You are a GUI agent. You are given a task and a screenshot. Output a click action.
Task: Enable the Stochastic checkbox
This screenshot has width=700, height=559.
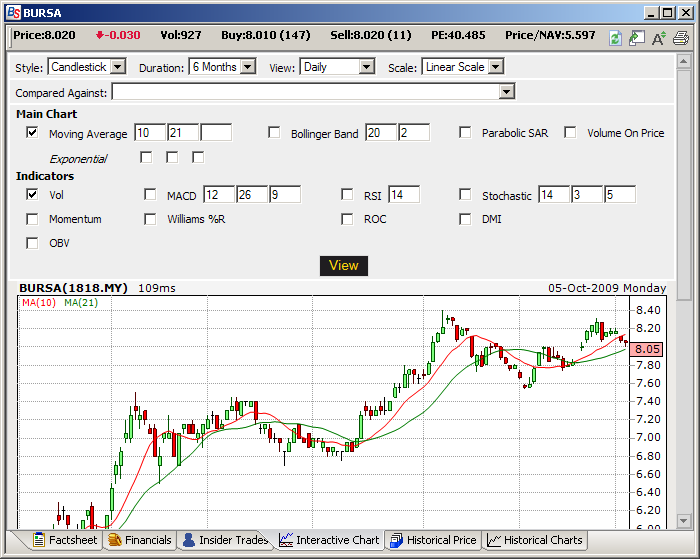465,195
